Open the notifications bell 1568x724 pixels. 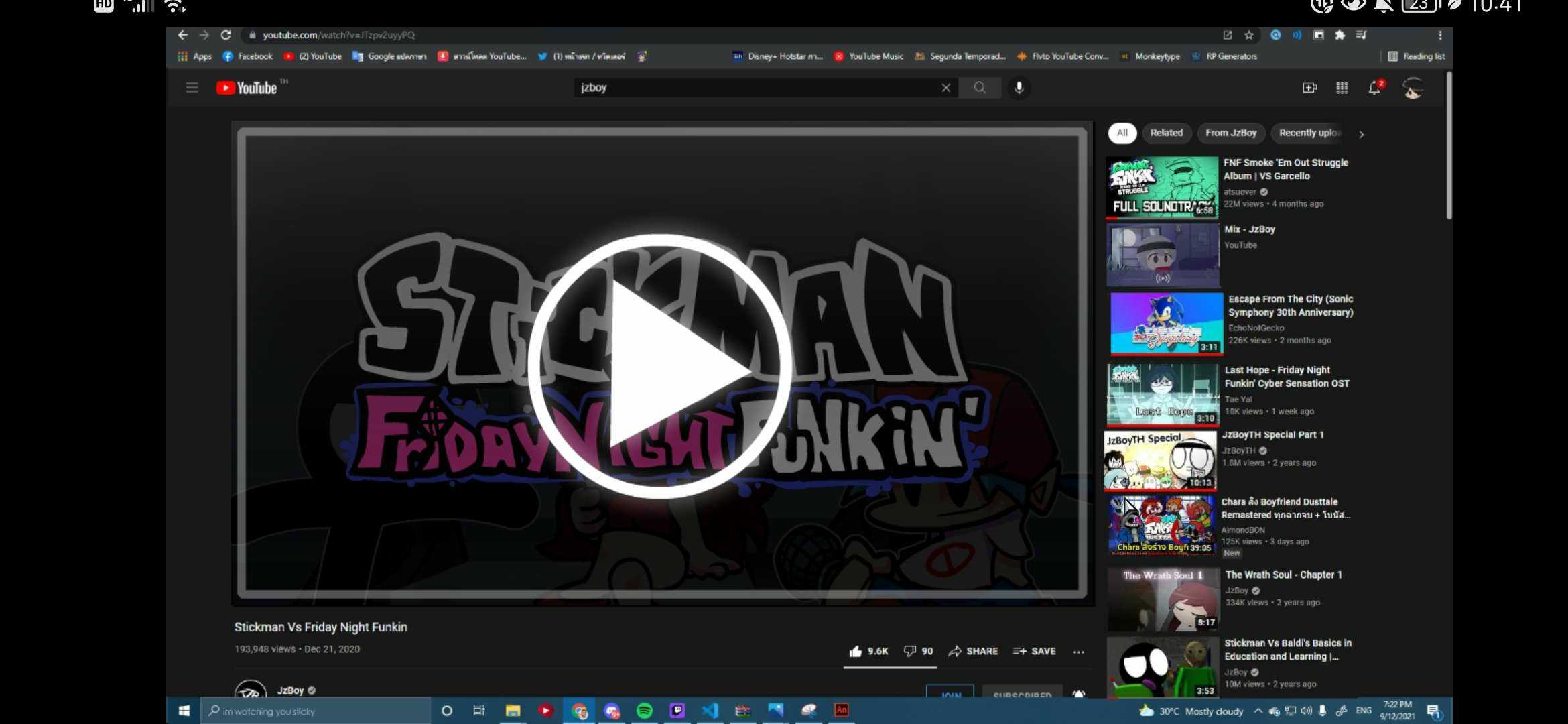click(1374, 88)
